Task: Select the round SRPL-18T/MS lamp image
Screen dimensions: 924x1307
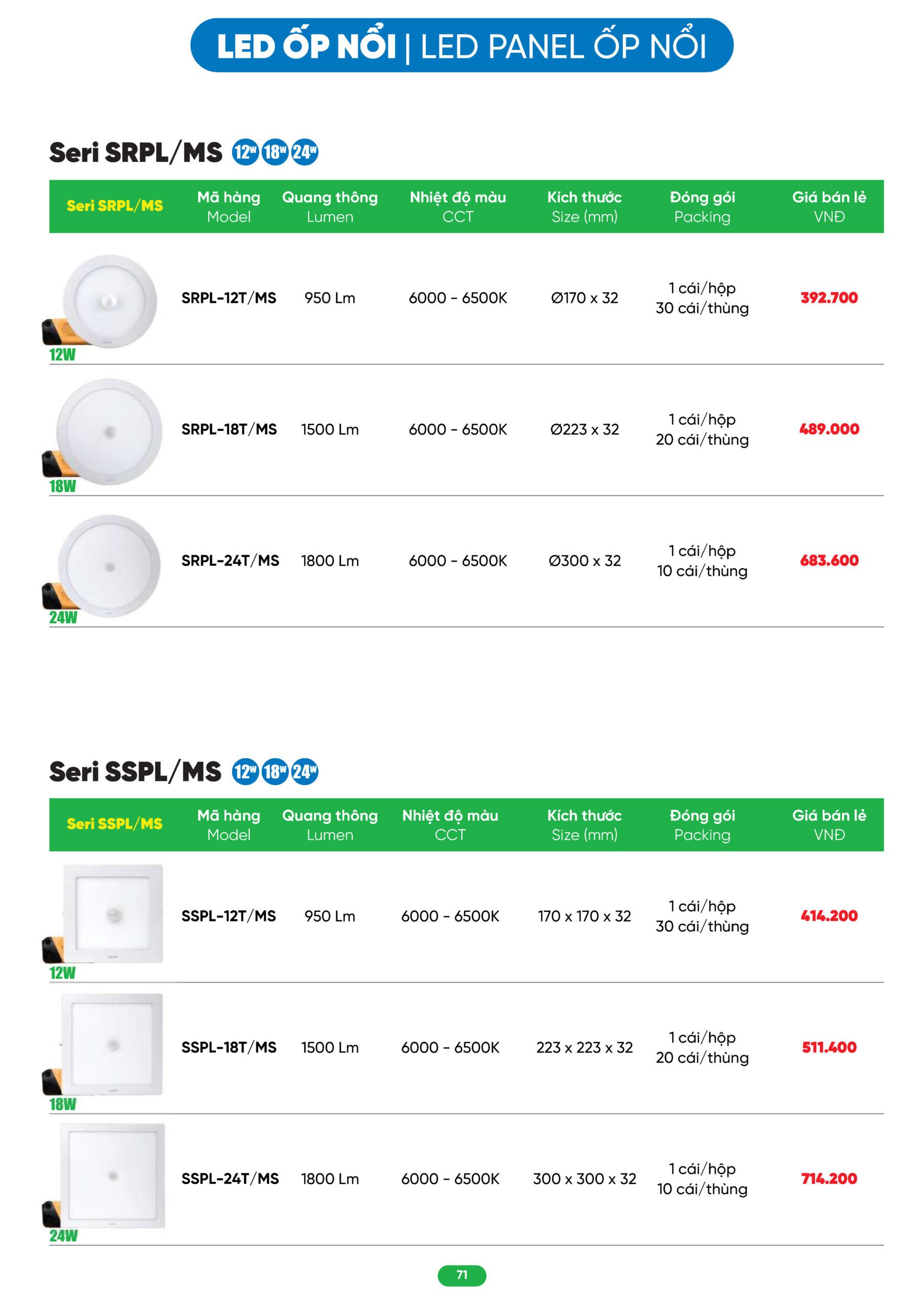Action: 109,431
